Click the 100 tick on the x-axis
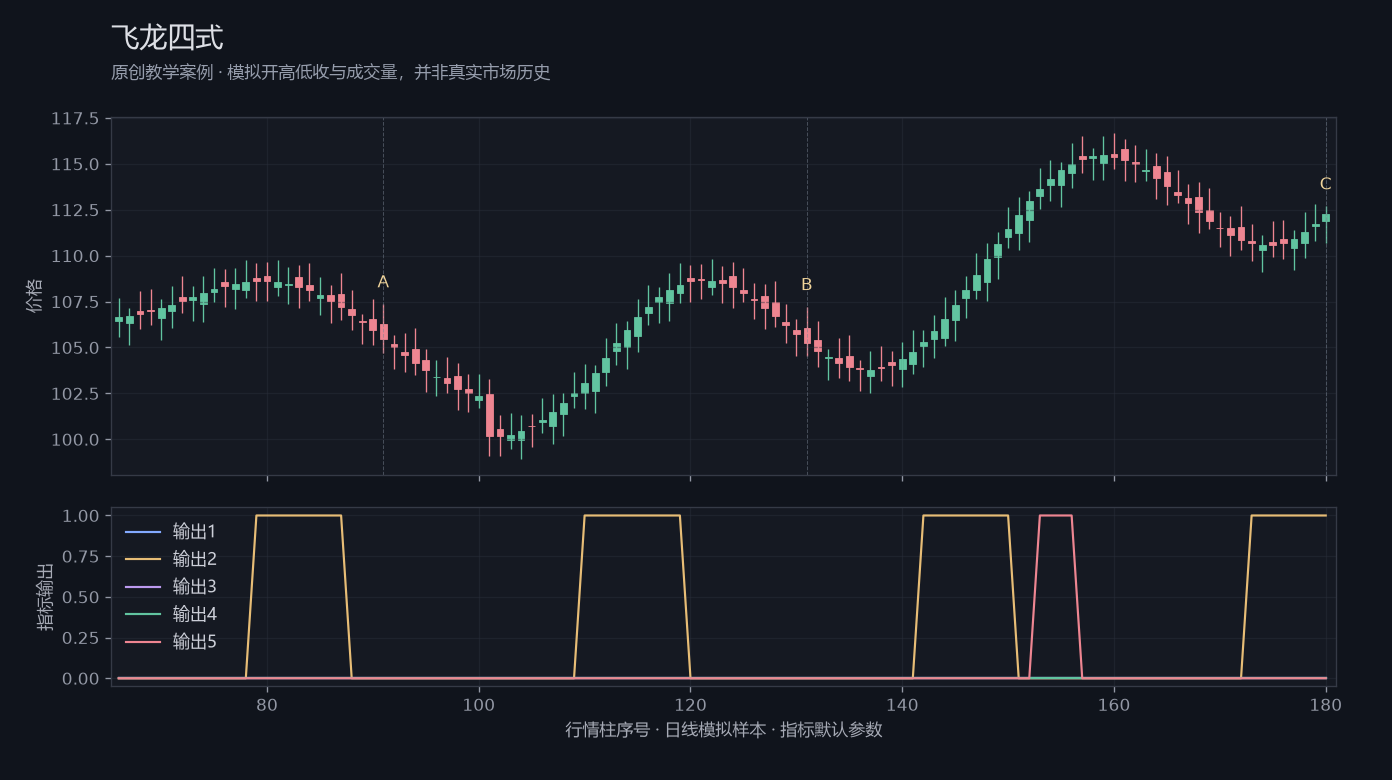The image size is (1392, 780). 479,704
